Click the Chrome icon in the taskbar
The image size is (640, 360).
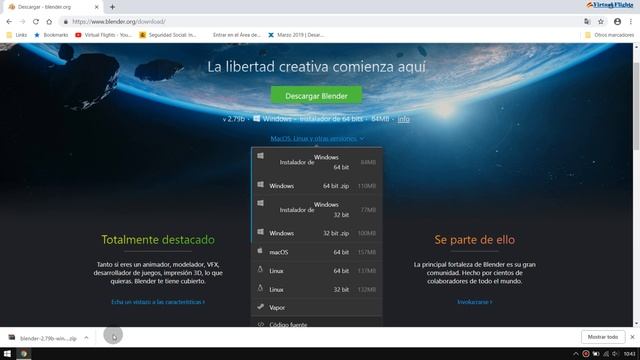coord(24,354)
